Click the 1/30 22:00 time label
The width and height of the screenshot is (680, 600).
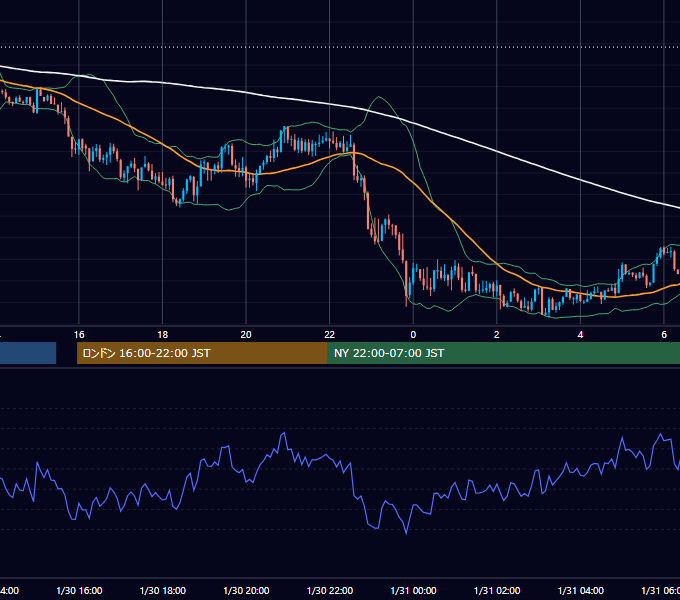click(x=330, y=590)
